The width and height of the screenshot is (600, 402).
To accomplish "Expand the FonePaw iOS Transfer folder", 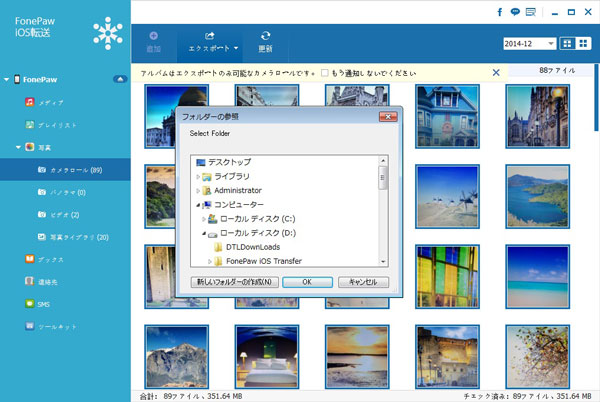I will click(x=210, y=262).
